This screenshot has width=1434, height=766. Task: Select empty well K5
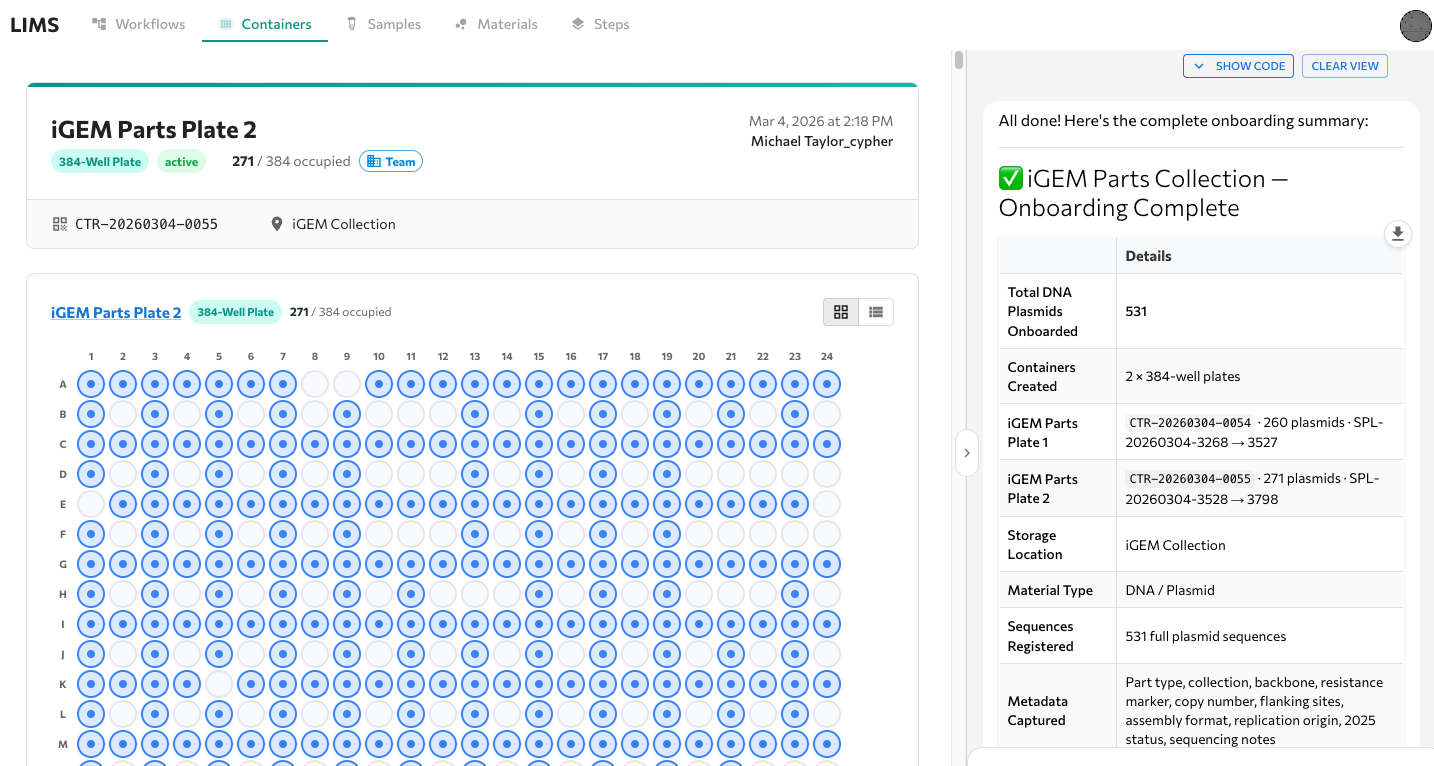tap(219, 684)
